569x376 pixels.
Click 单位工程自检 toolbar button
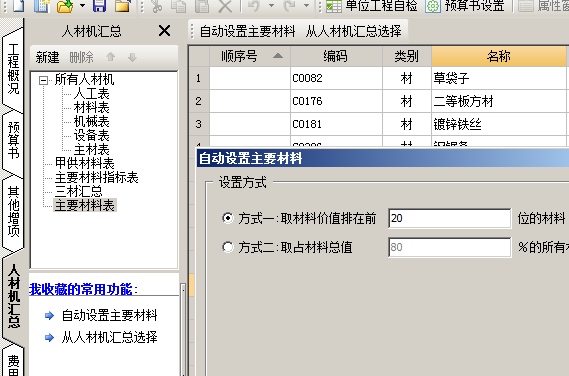click(x=371, y=5)
